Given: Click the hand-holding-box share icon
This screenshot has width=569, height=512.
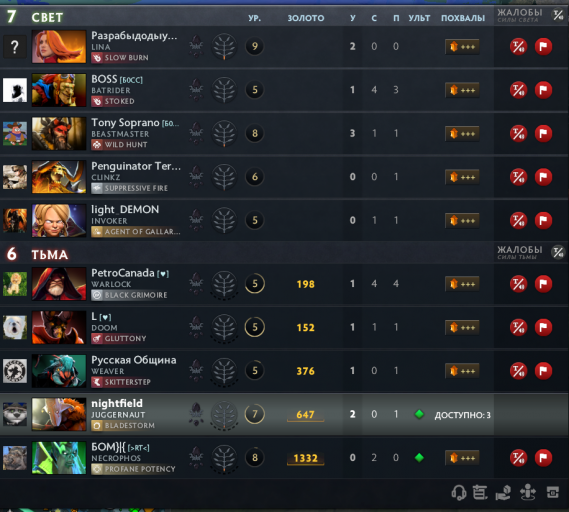Looking at the screenshot, I should point(503,493).
